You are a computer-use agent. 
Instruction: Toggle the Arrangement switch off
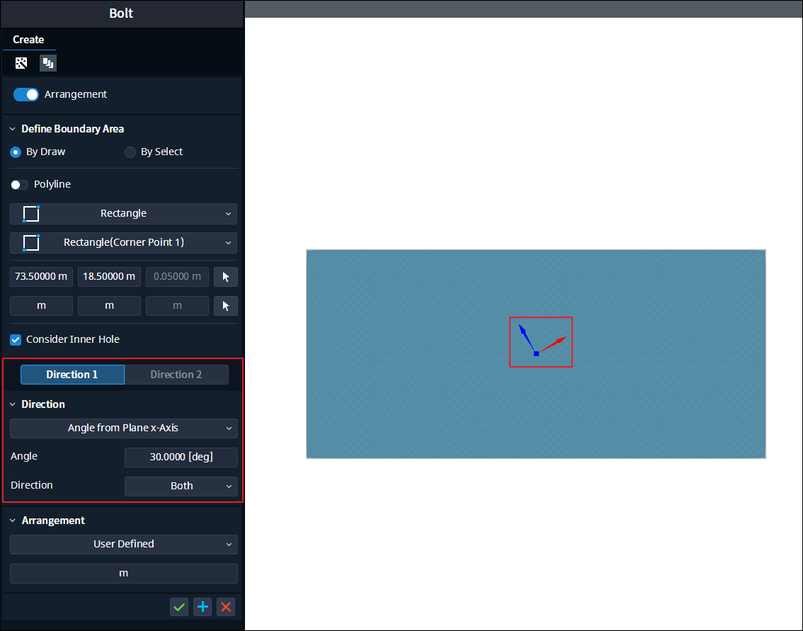tap(26, 94)
